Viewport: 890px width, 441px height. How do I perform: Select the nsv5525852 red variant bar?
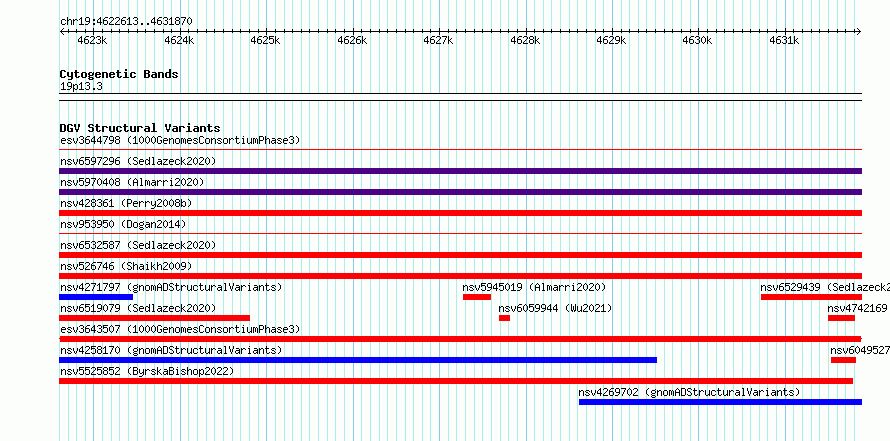(x=456, y=381)
